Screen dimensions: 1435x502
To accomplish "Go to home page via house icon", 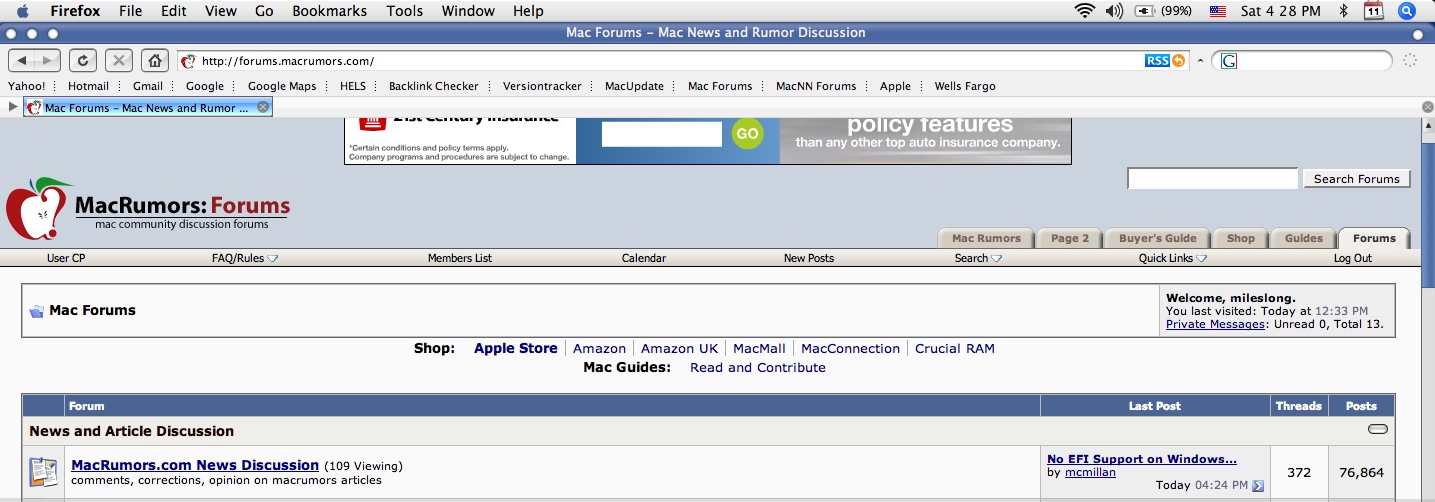I will point(154,61).
